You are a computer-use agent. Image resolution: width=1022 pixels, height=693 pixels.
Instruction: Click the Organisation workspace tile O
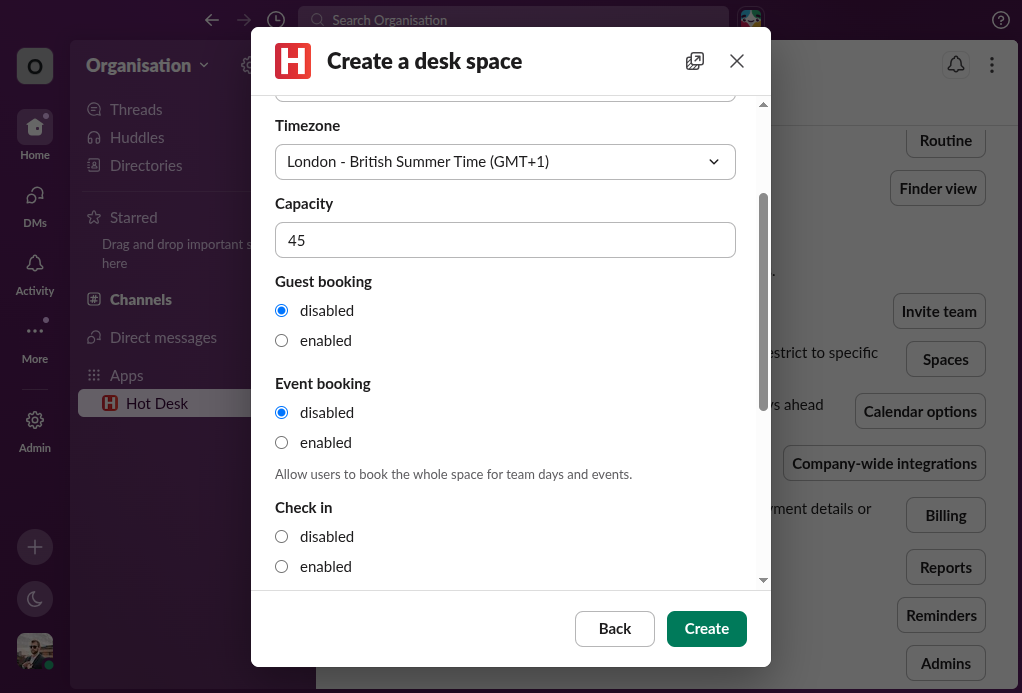[x=35, y=66]
